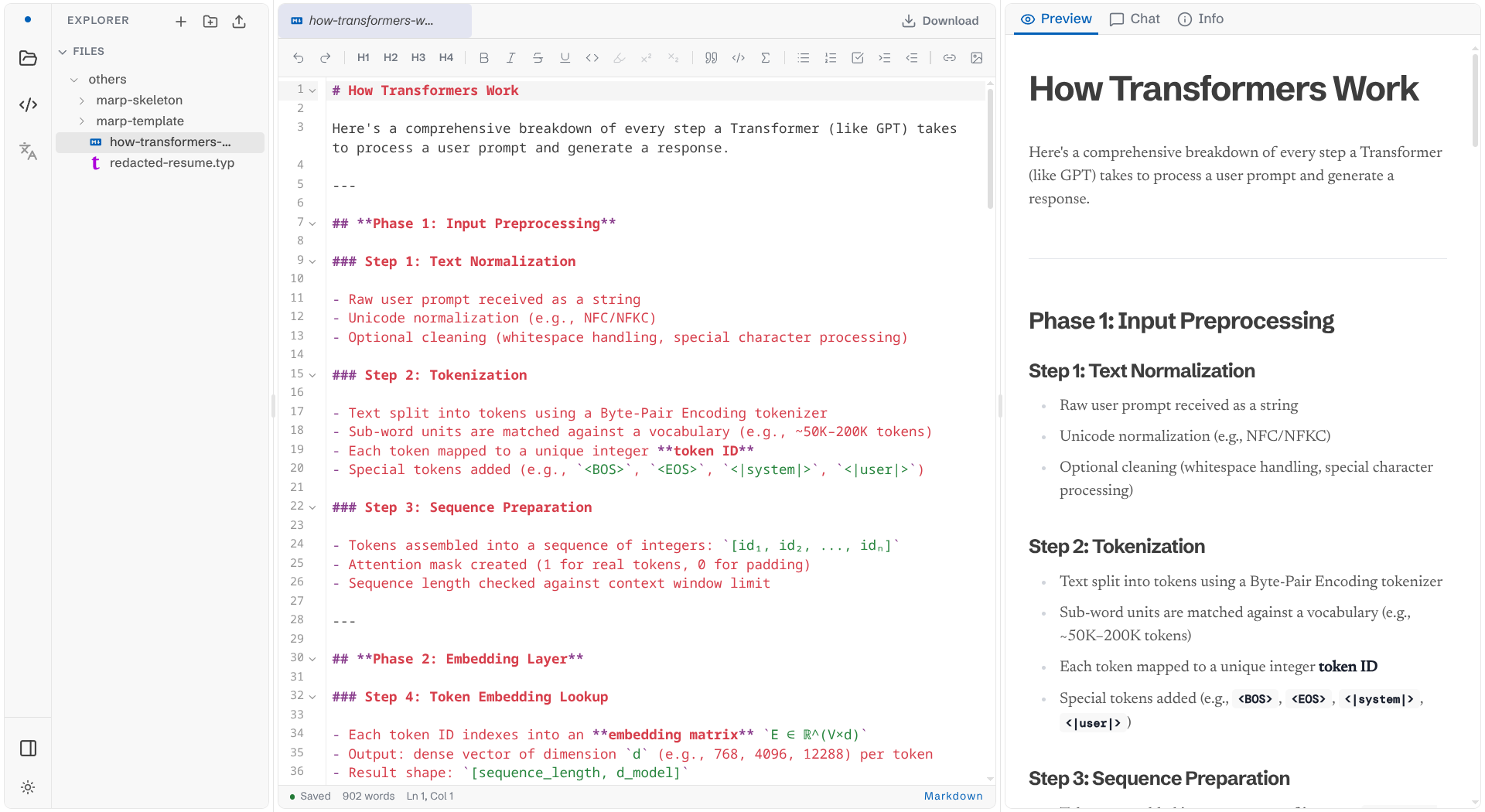Insert a blockquote
This screenshot has width=1485, height=812.
[712, 58]
